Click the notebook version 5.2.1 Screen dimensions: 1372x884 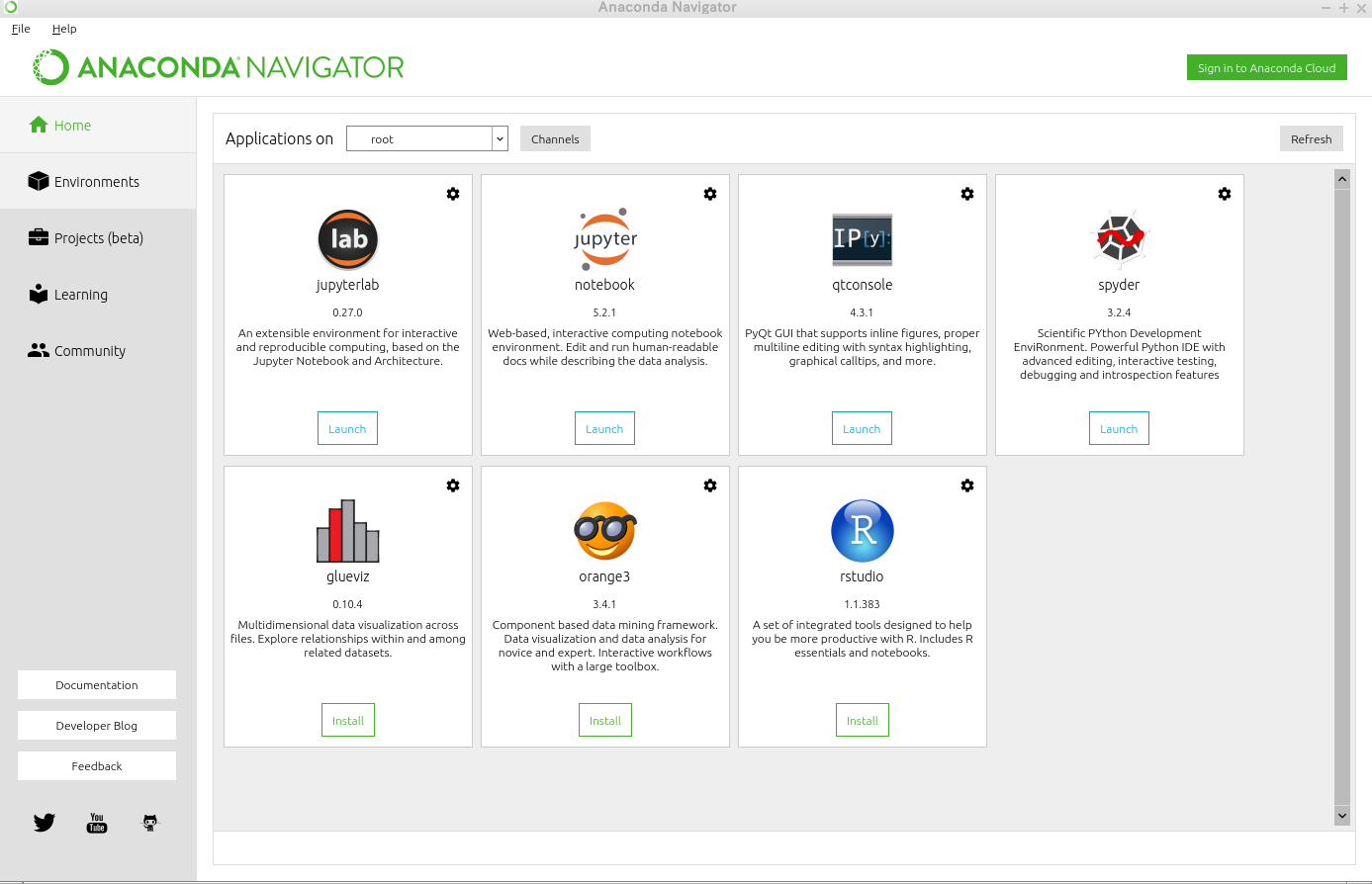point(604,312)
